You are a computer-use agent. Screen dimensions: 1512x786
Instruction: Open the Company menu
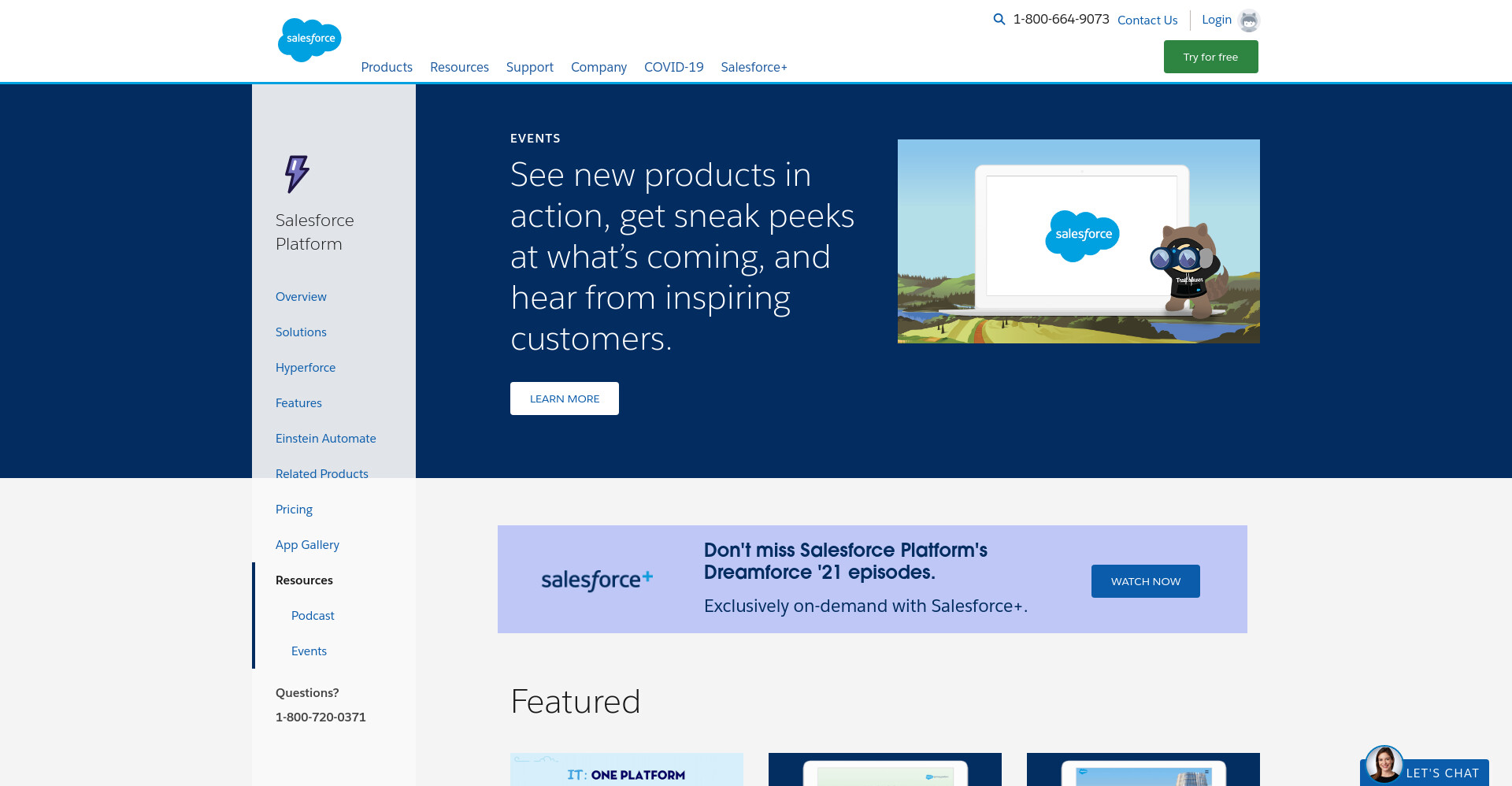pos(598,67)
